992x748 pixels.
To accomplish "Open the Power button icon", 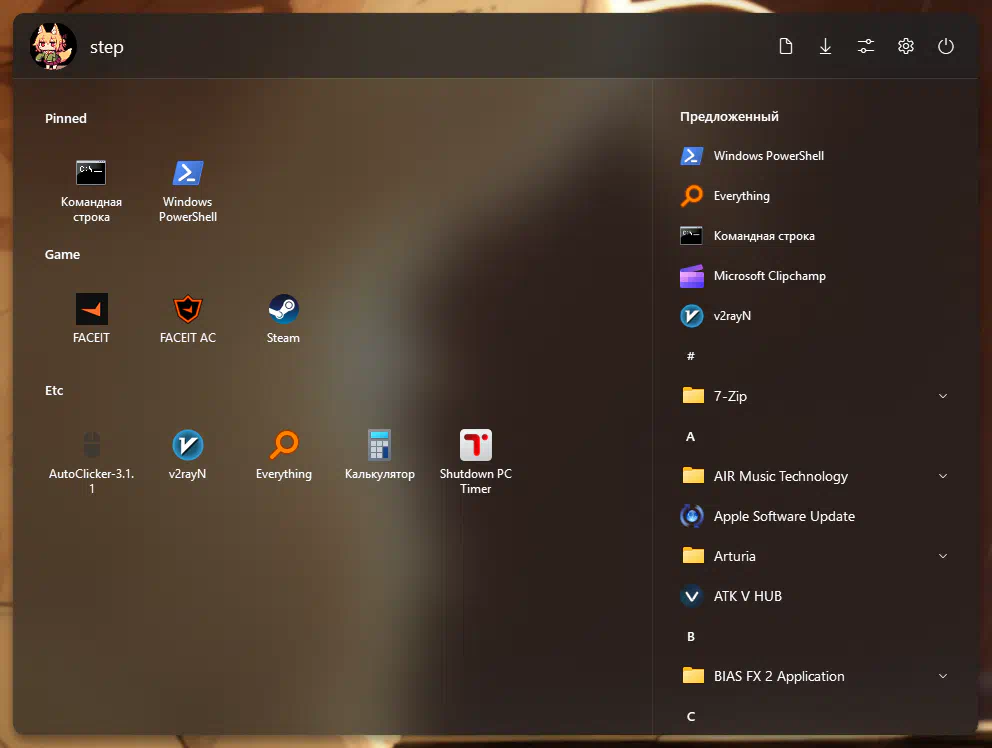I will [x=946, y=46].
